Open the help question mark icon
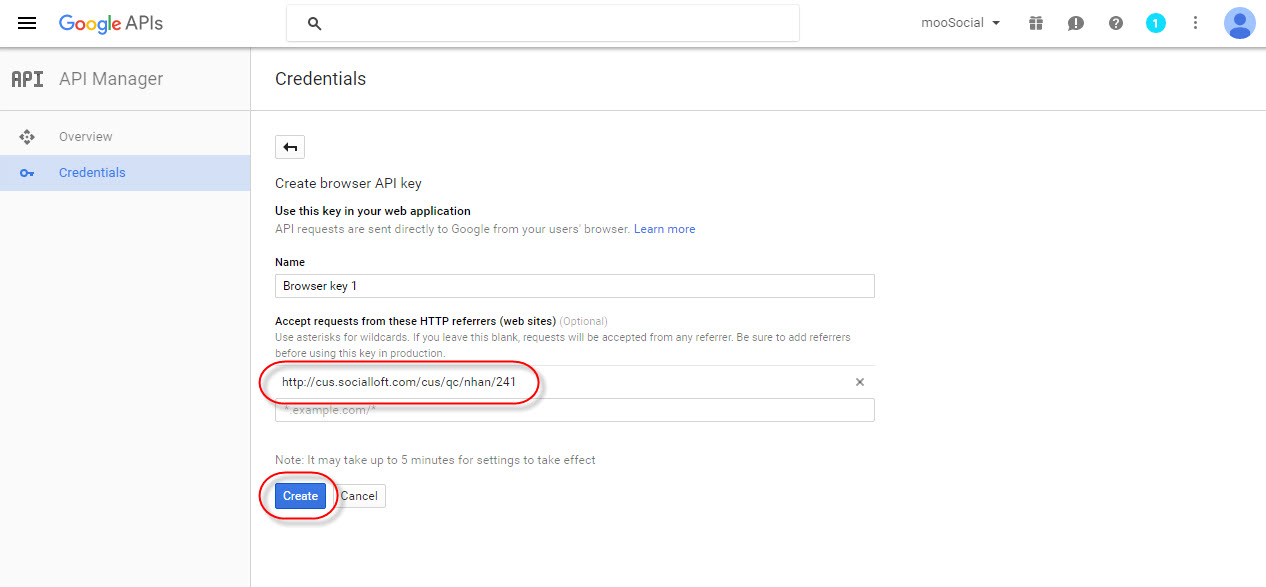The height and width of the screenshot is (587, 1266). pos(1116,22)
